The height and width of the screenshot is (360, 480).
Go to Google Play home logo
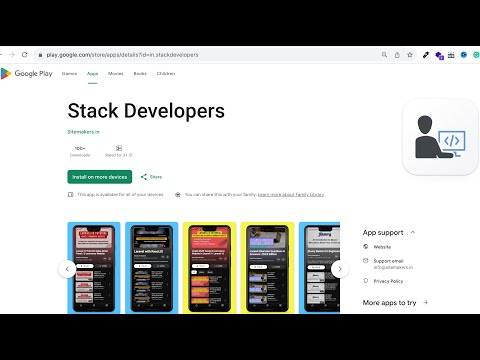(x=26, y=74)
